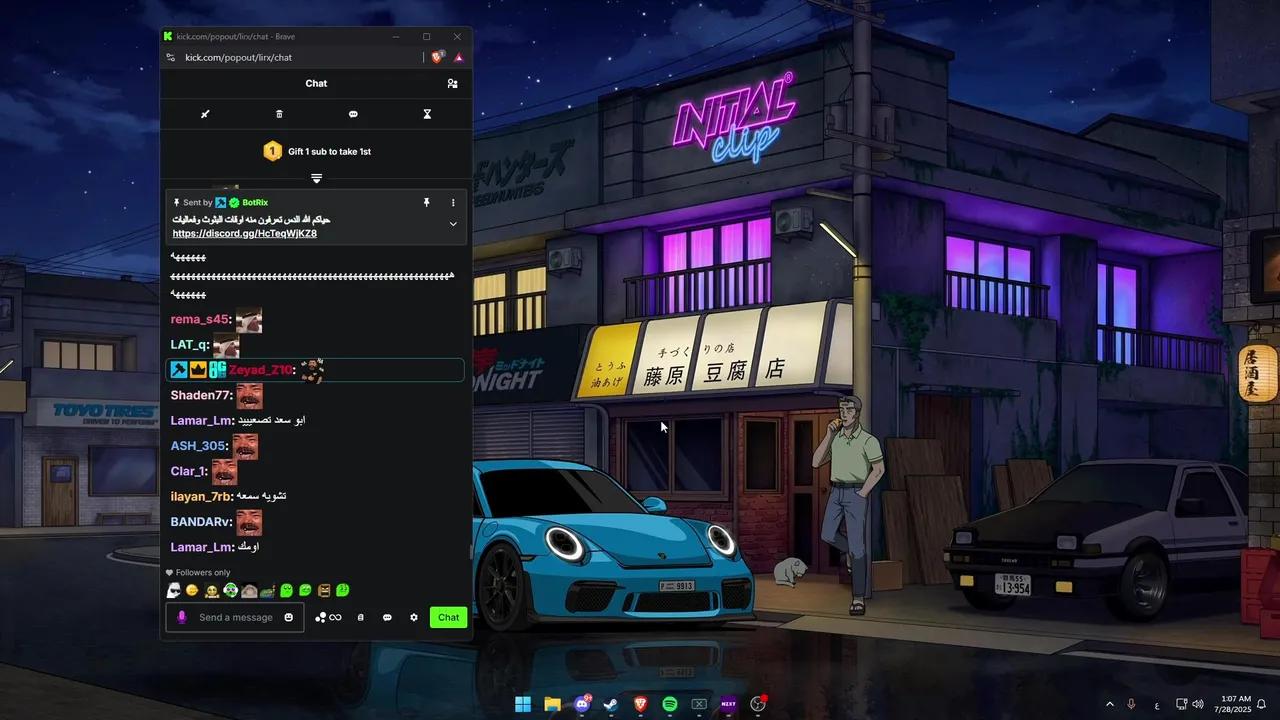Insert the last green blob emote
The image size is (1280, 720).
pos(343,591)
